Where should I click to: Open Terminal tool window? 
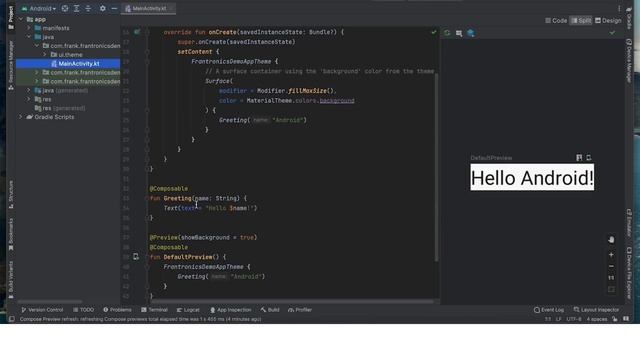click(154, 310)
